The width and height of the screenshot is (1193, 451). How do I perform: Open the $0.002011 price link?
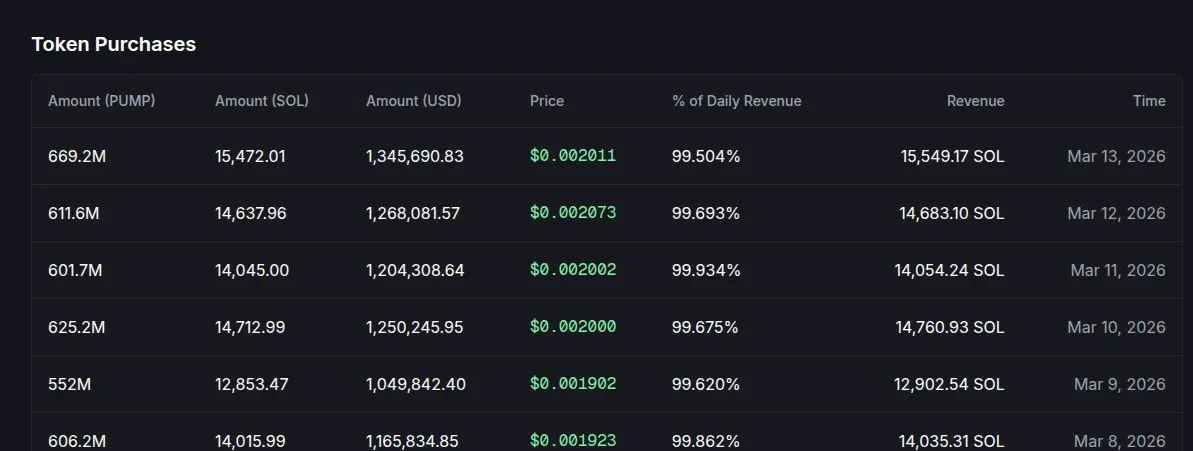(573, 156)
